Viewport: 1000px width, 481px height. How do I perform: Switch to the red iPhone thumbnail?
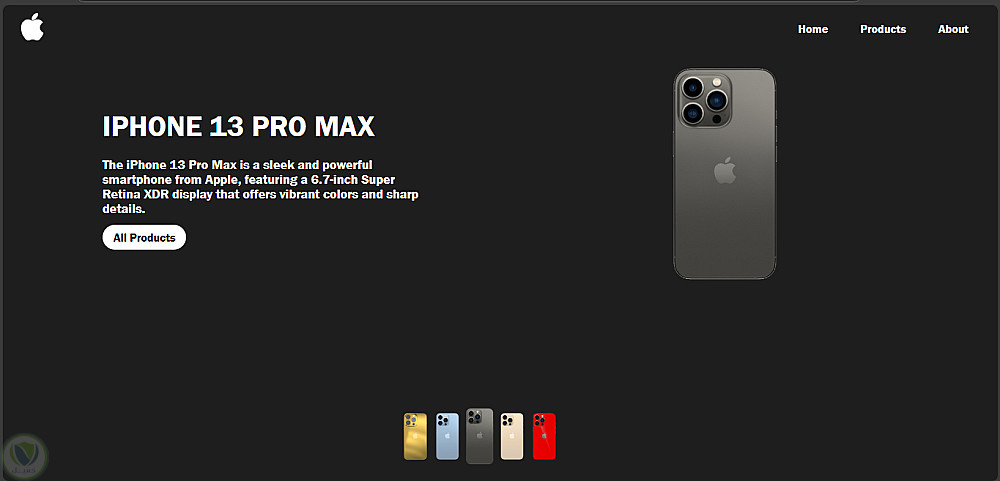(544, 436)
